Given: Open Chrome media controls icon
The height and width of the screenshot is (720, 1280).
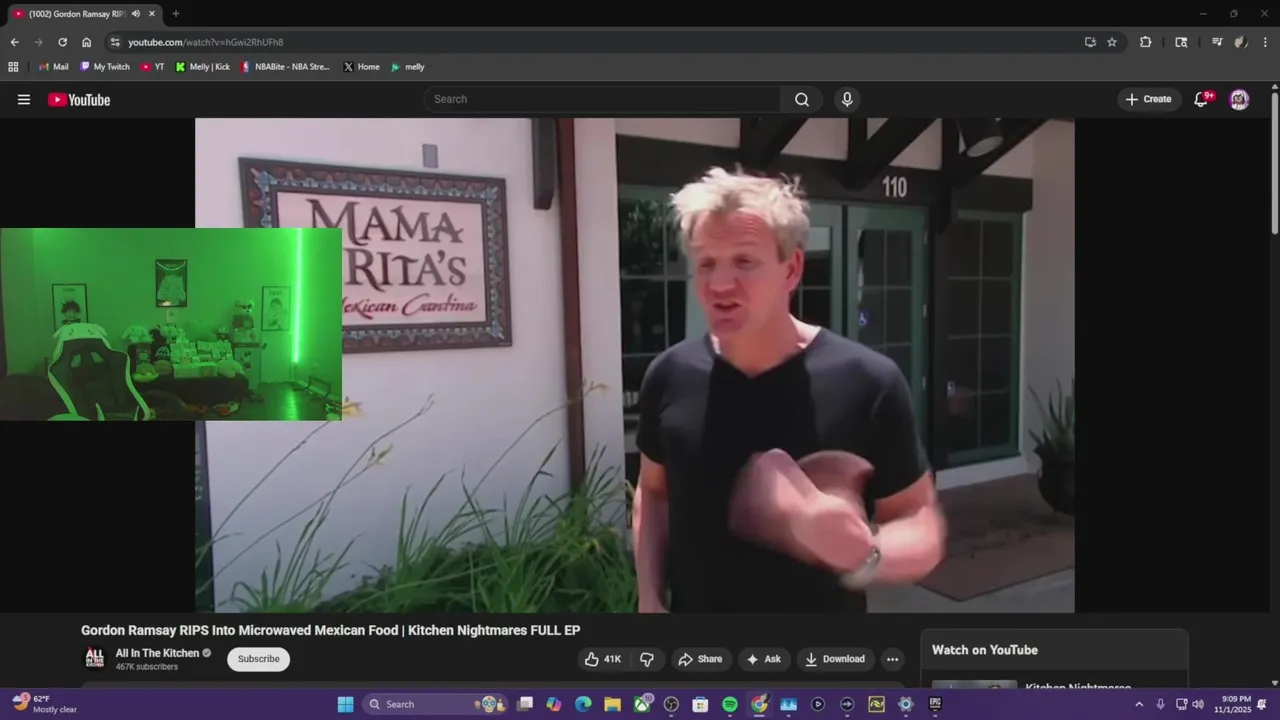Looking at the screenshot, I should pyautogui.click(x=1217, y=42).
